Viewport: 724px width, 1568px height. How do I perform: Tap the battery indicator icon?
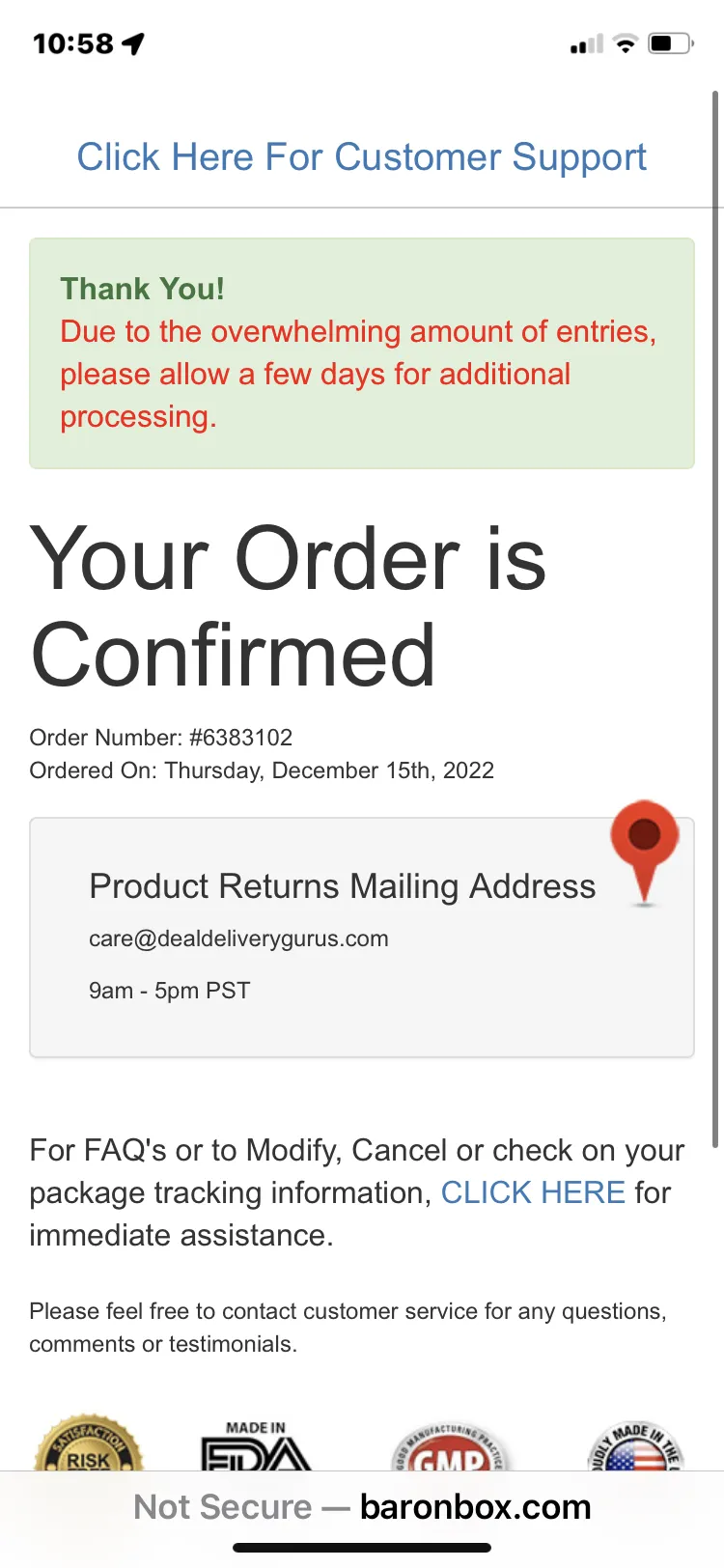coord(671,43)
